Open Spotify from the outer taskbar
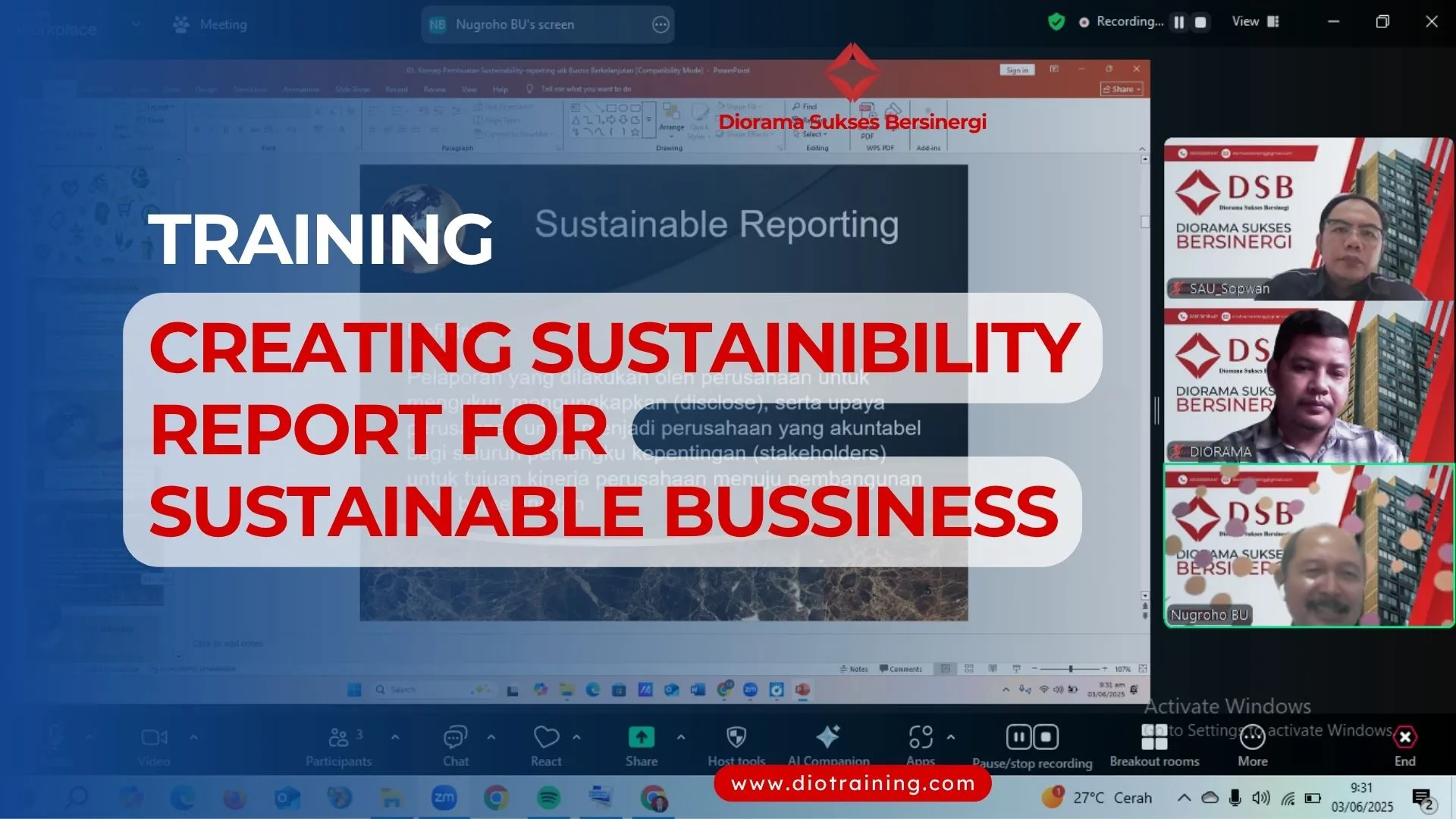 click(x=548, y=798)
